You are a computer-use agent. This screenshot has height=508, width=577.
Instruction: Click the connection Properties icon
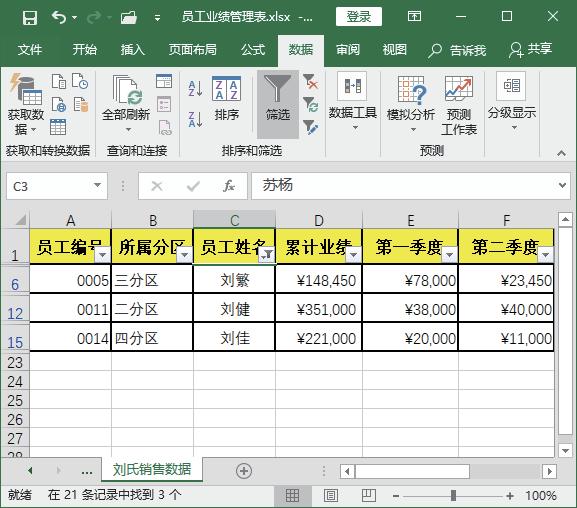pyautogui.click(x=164, y=104)
